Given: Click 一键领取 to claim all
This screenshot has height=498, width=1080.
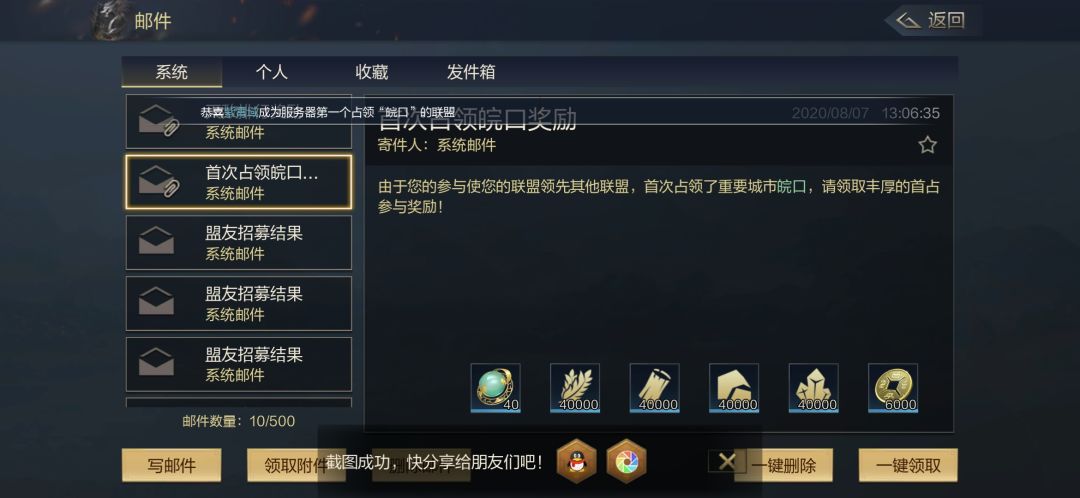Looking at the screenshot, I should point(908,465).
